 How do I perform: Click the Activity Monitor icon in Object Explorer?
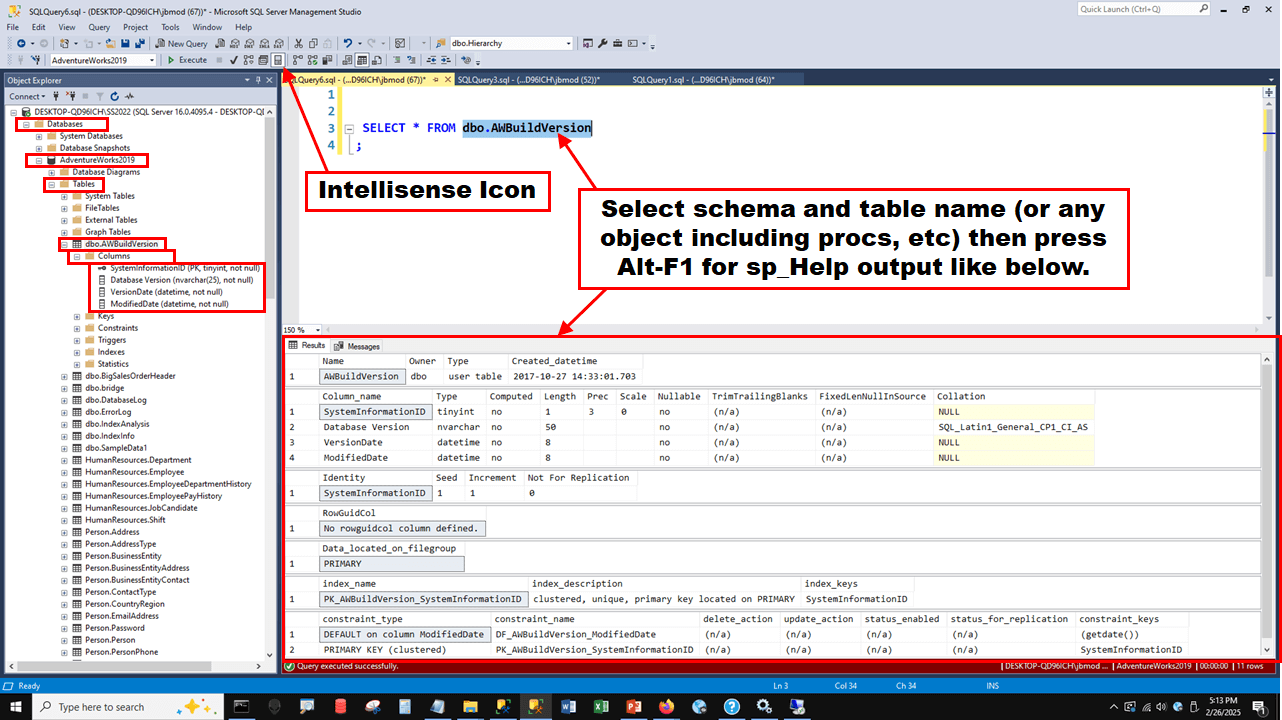click(130, 96)
